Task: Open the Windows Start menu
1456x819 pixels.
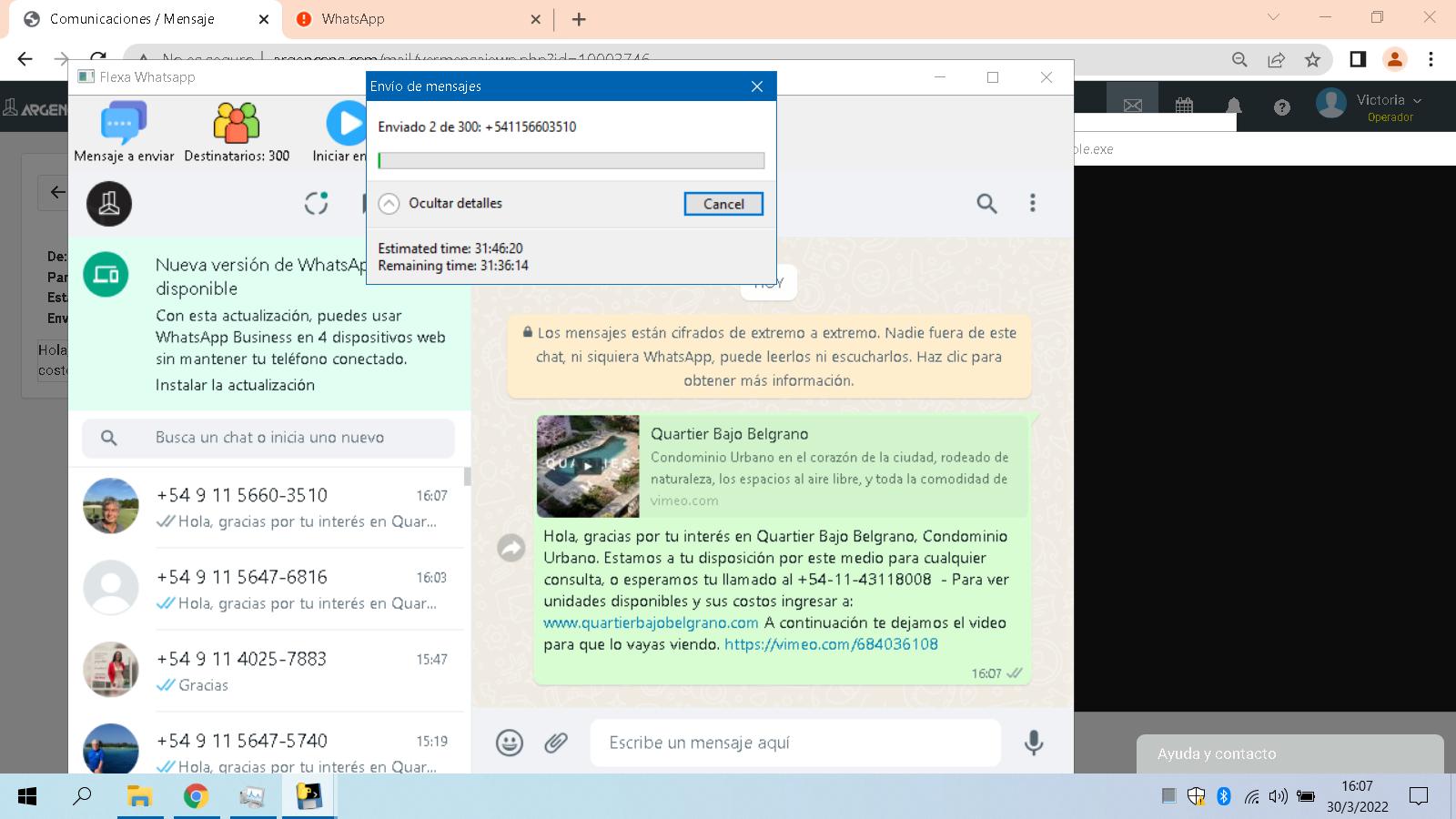Action: 27,796
